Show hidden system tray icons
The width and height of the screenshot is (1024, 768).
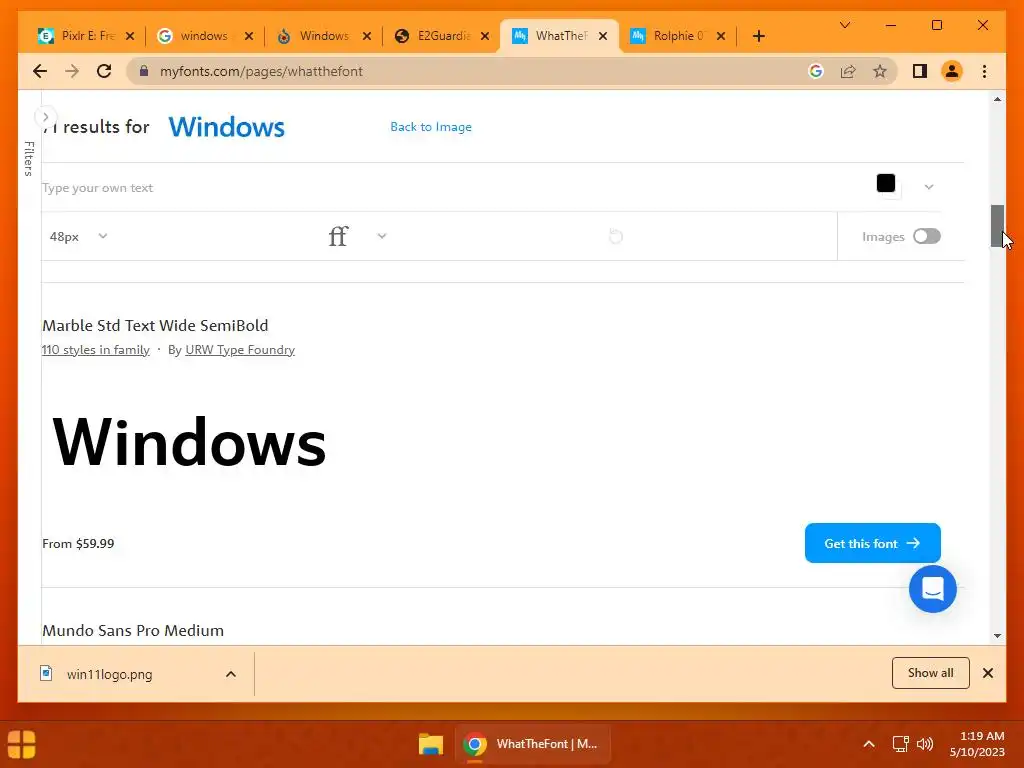[869, 744]
